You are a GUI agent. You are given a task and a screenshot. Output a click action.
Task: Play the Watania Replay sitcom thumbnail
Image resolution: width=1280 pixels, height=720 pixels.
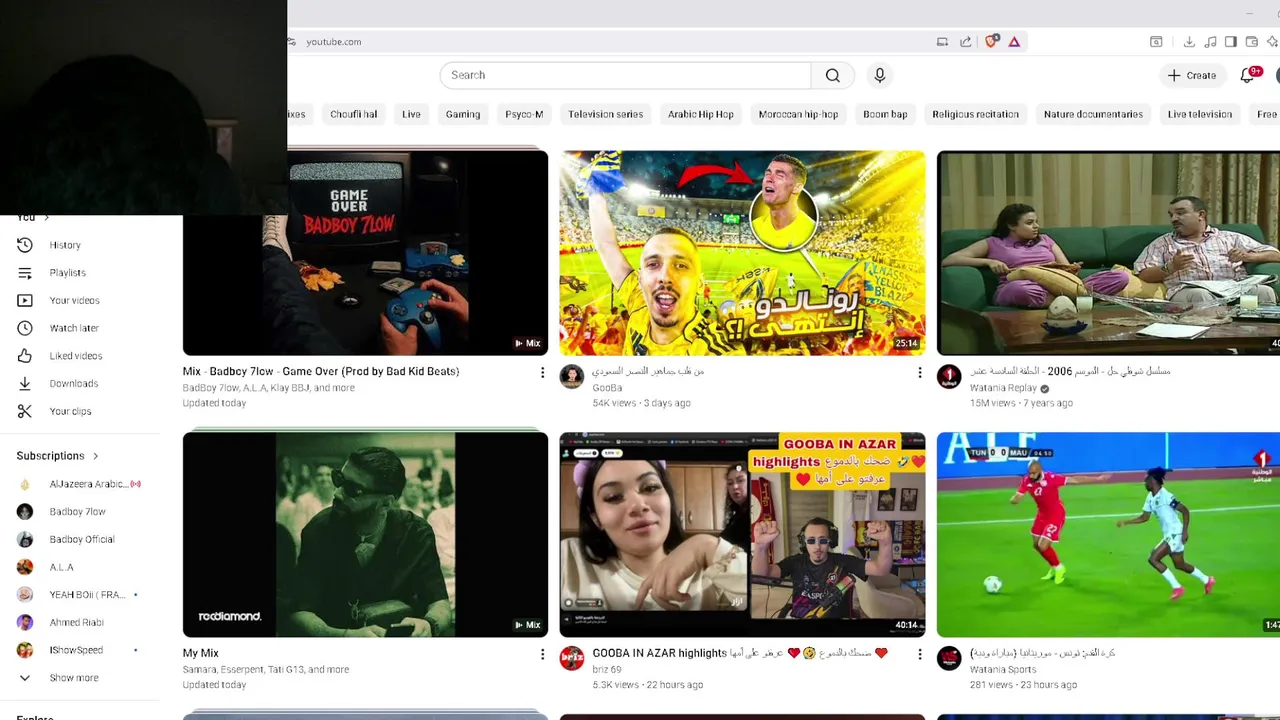pyautogui.click(x=1108, y=253)
